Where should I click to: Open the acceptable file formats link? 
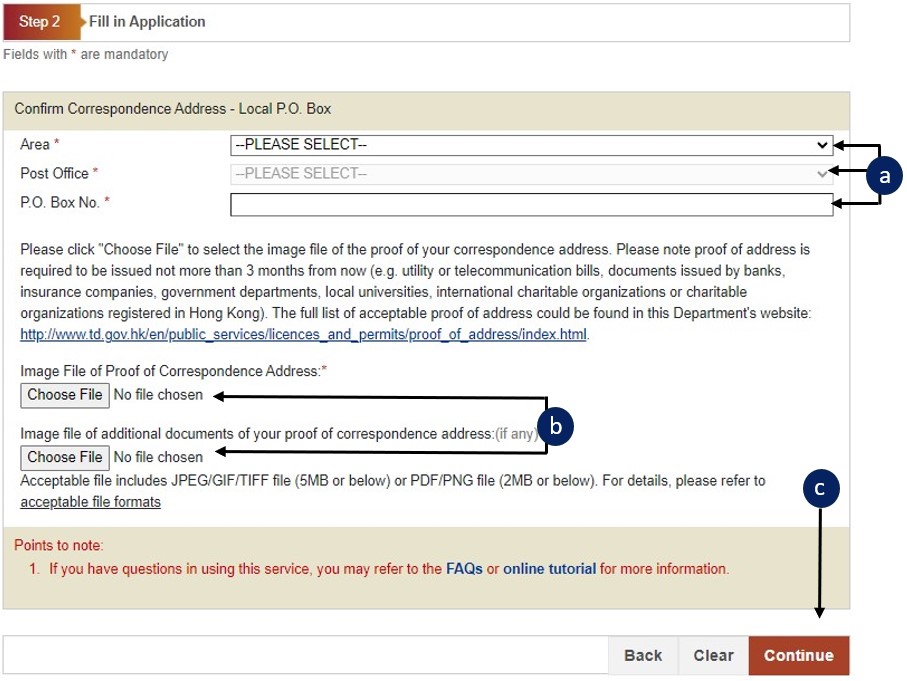pyautogui.click(x=90, y=502)
